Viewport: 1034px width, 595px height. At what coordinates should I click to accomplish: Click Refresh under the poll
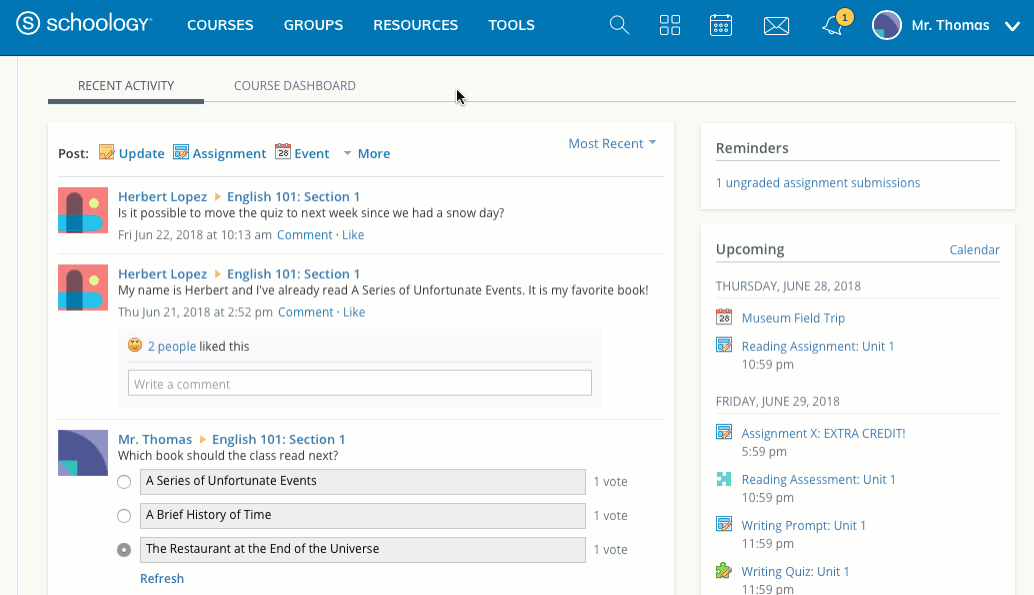[162, 579]
